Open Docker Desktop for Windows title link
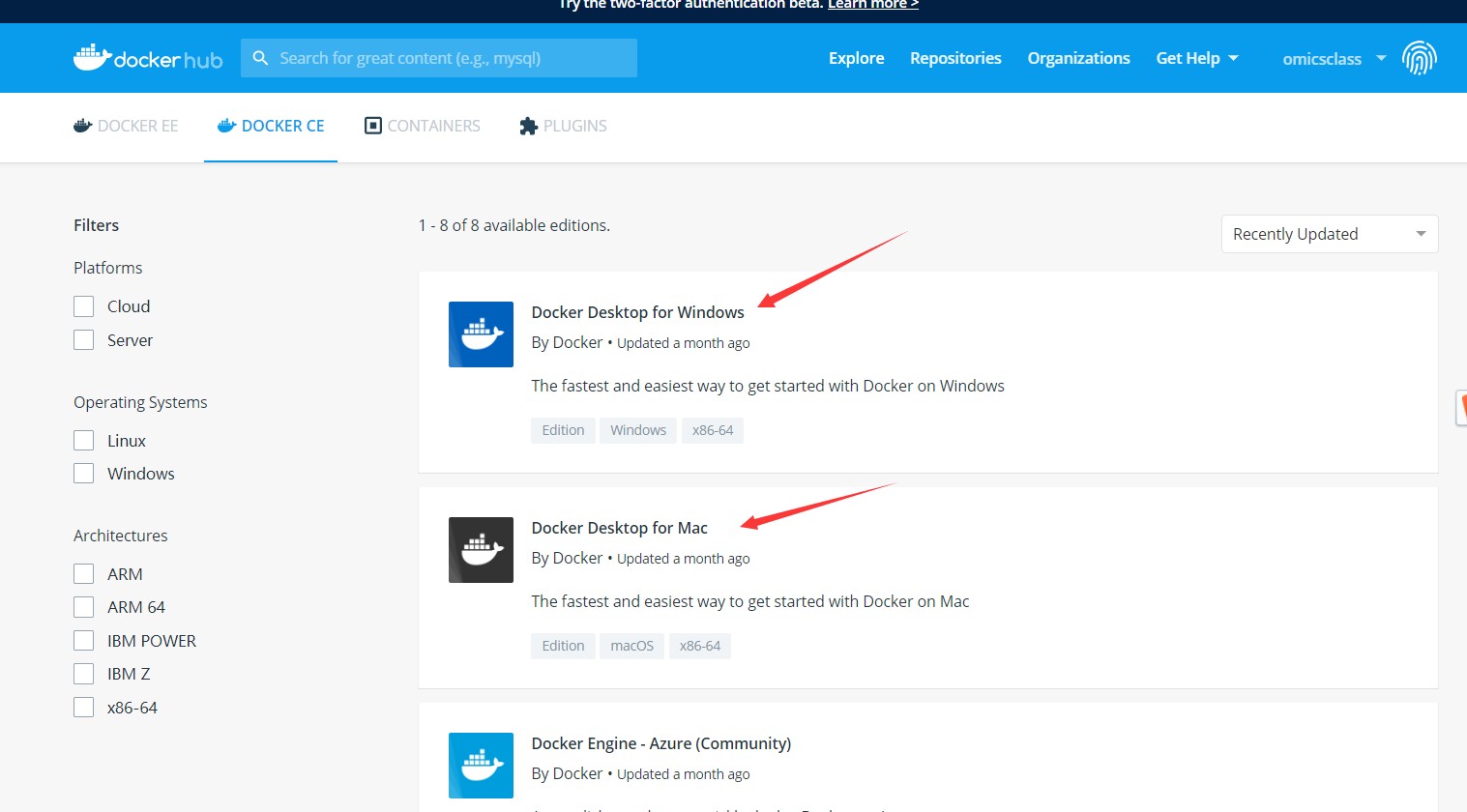Viewport: 1467px width, 812px height. (x=637, y=312)
